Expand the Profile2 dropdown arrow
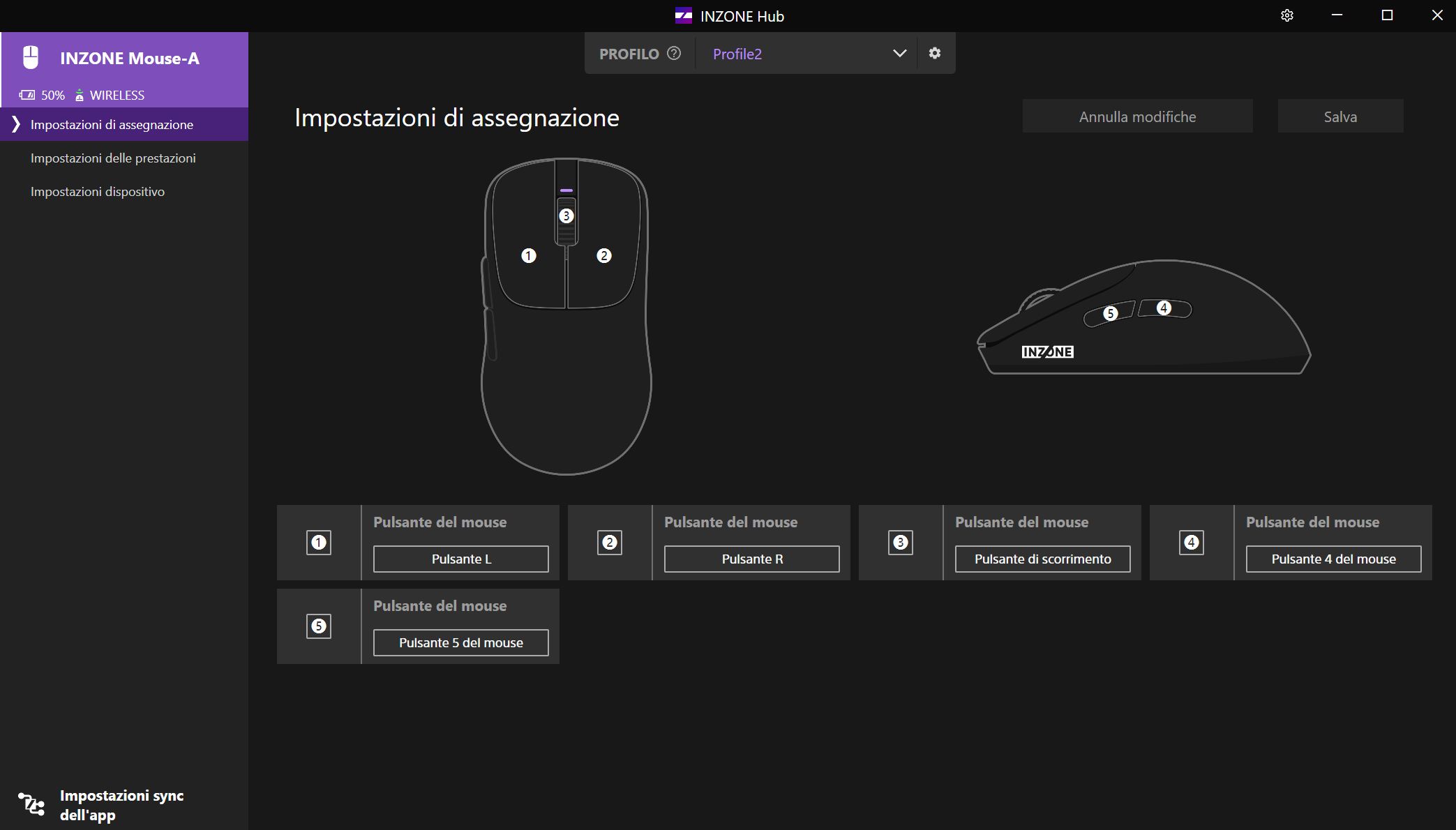Image resolution: width=1456 pixels, height=830 pixels. 899,53
